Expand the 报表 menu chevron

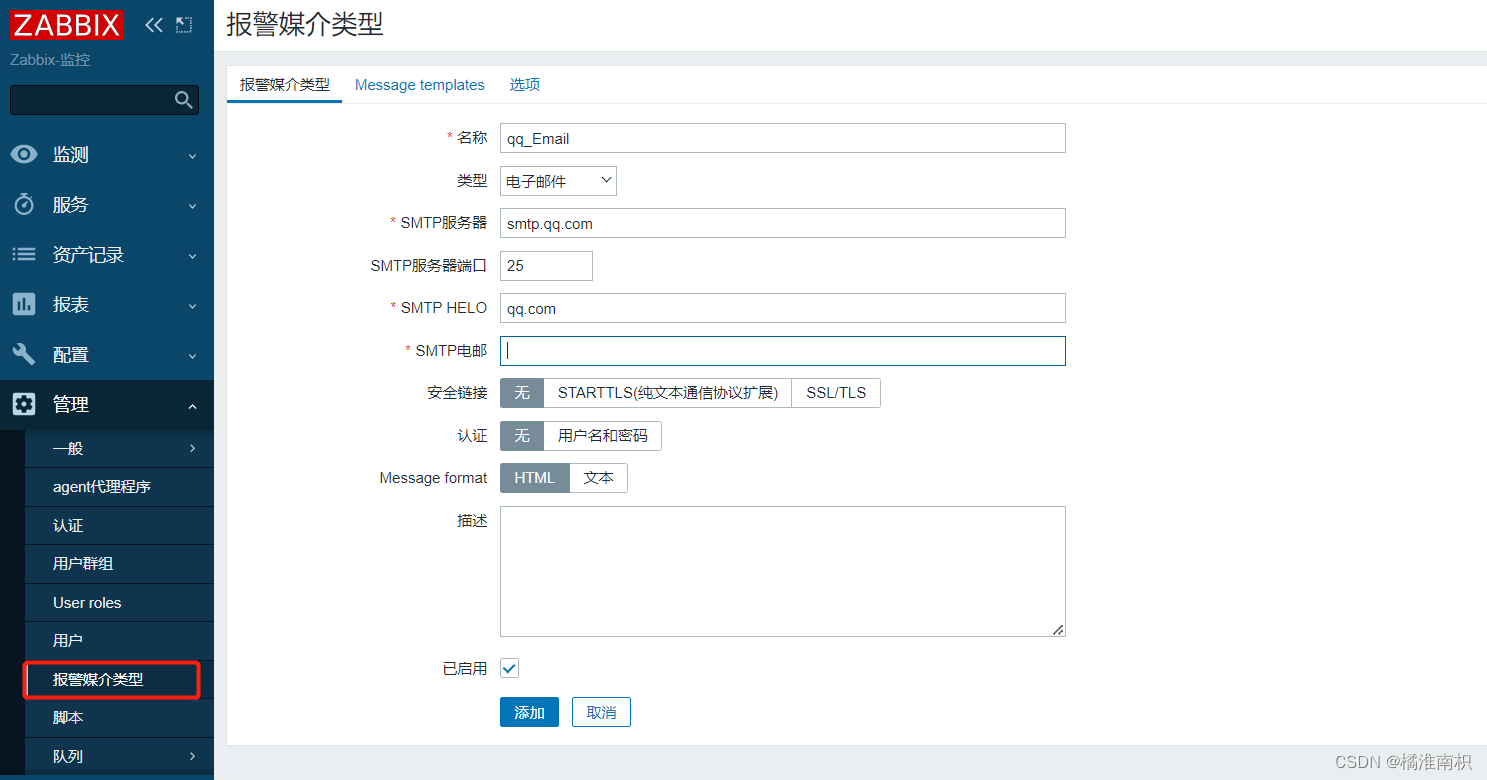193,306
